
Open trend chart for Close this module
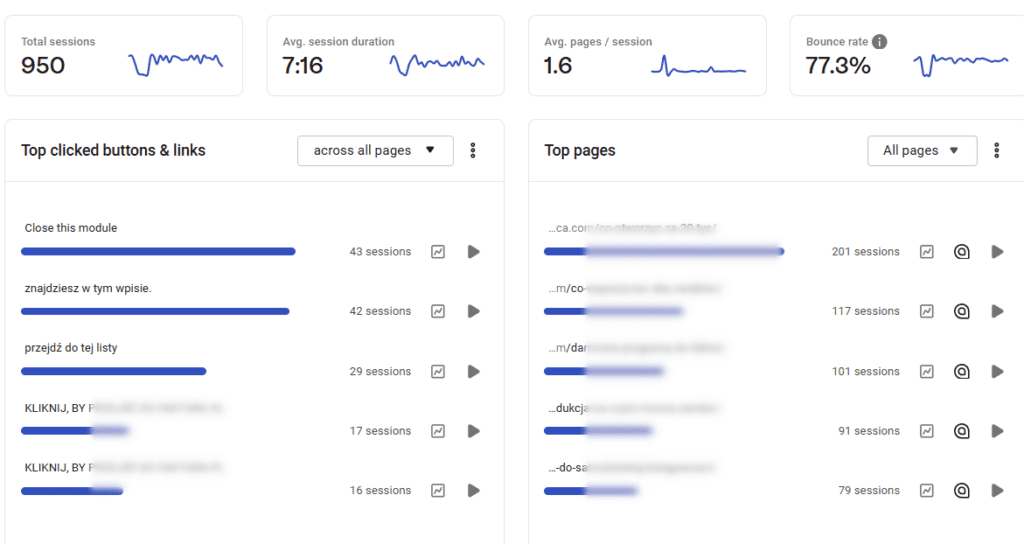[438, 252]
